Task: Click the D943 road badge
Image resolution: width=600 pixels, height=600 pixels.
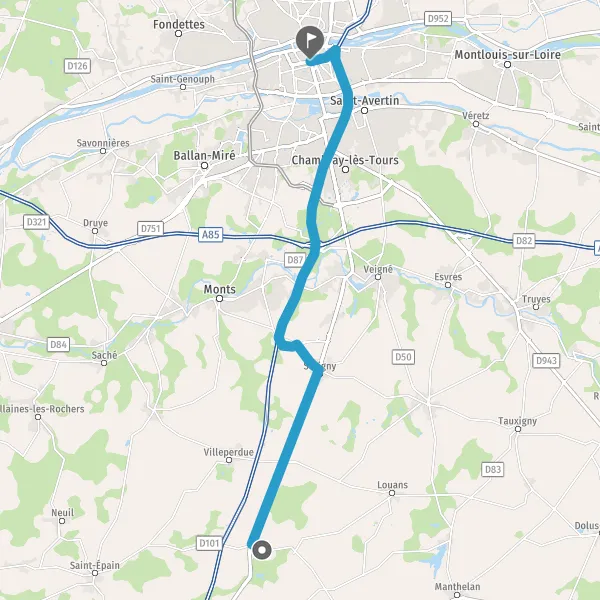Action: (x=546, y=360)
